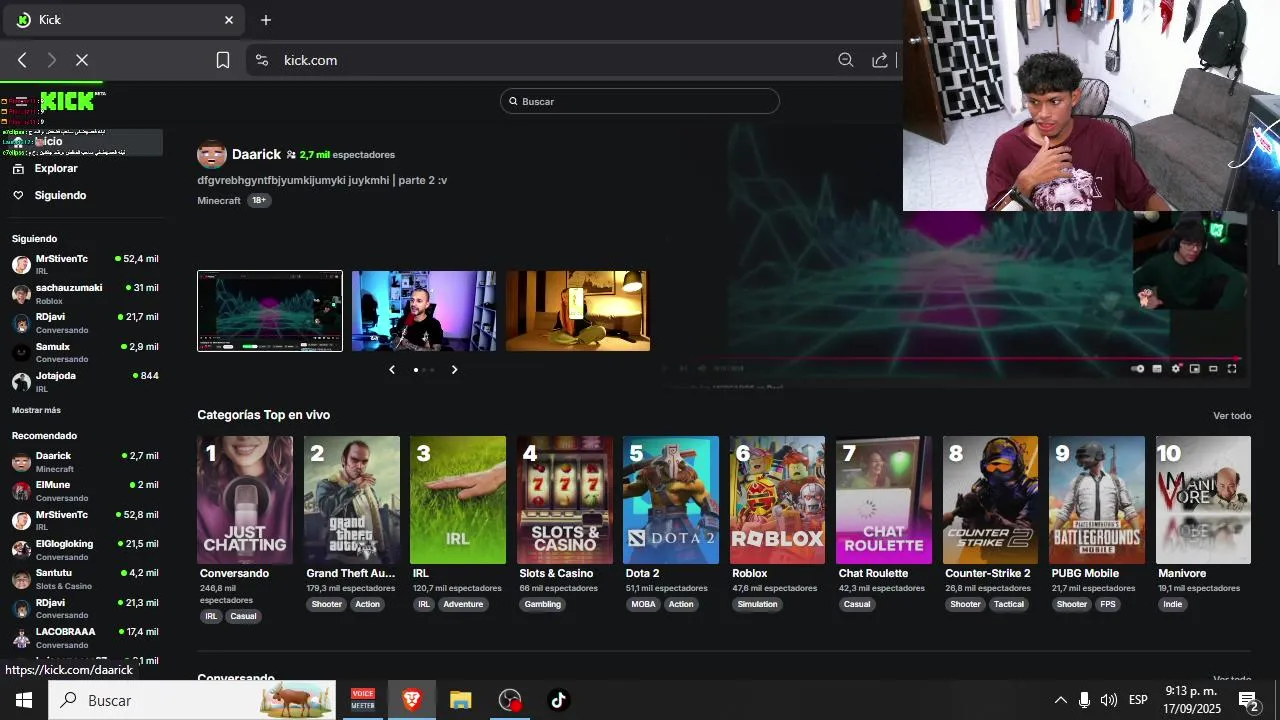Open Jotajoda in the Siguiendo list
The height and width of the screenshot is (720, 1280).
pyautogui.click(x=85, y=381)
